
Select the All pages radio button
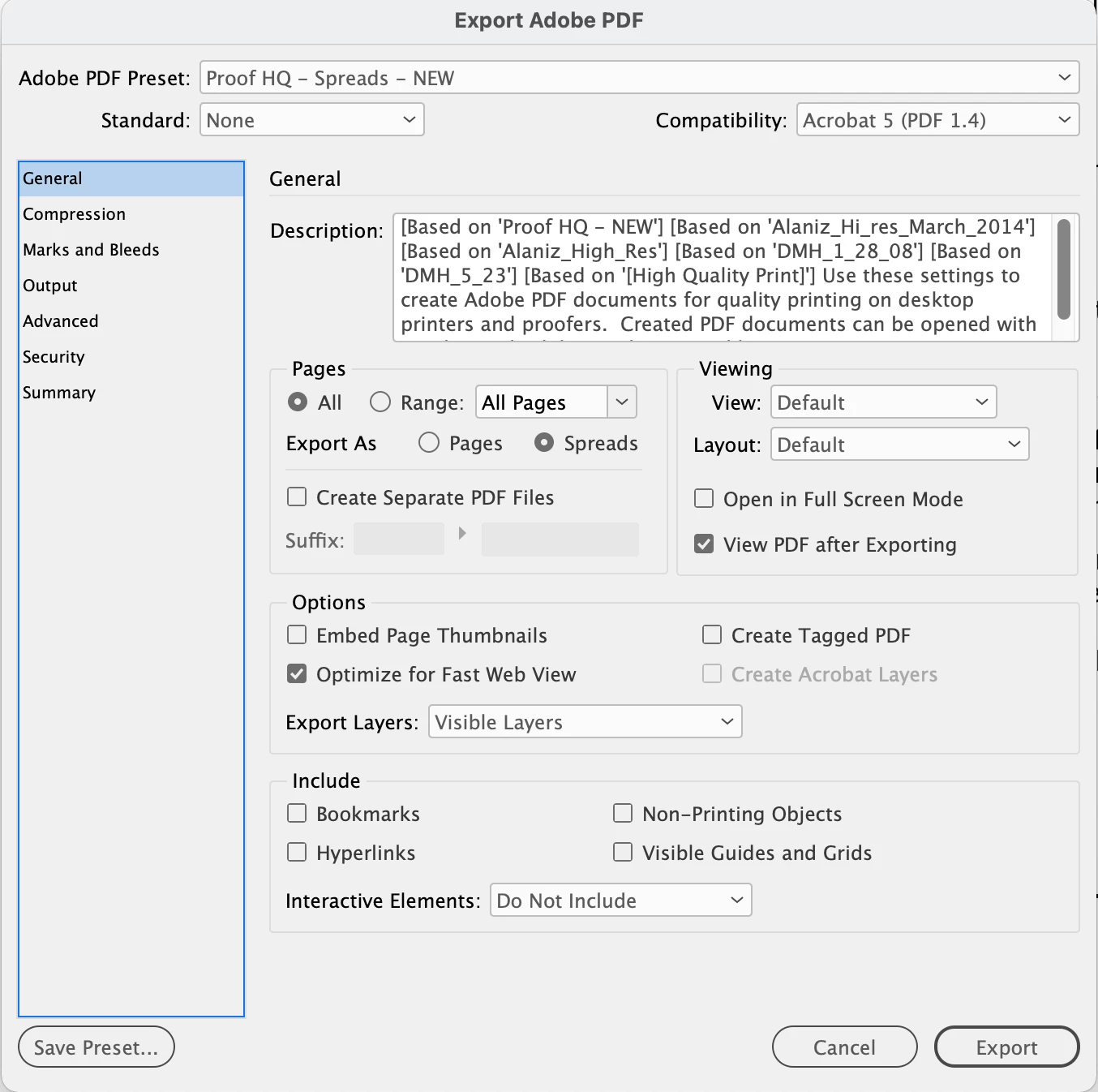298,402
